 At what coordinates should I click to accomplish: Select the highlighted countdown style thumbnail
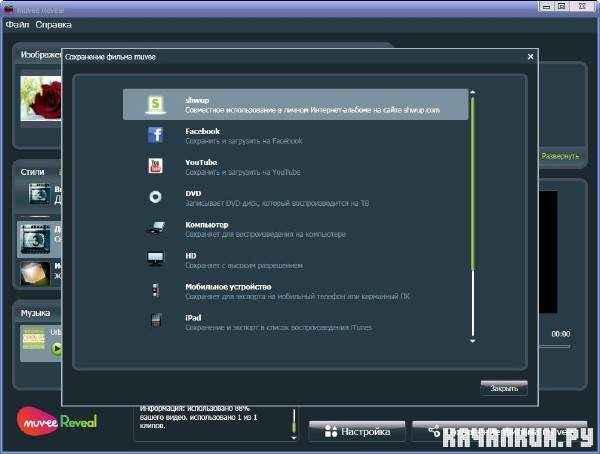click(35, 240)
